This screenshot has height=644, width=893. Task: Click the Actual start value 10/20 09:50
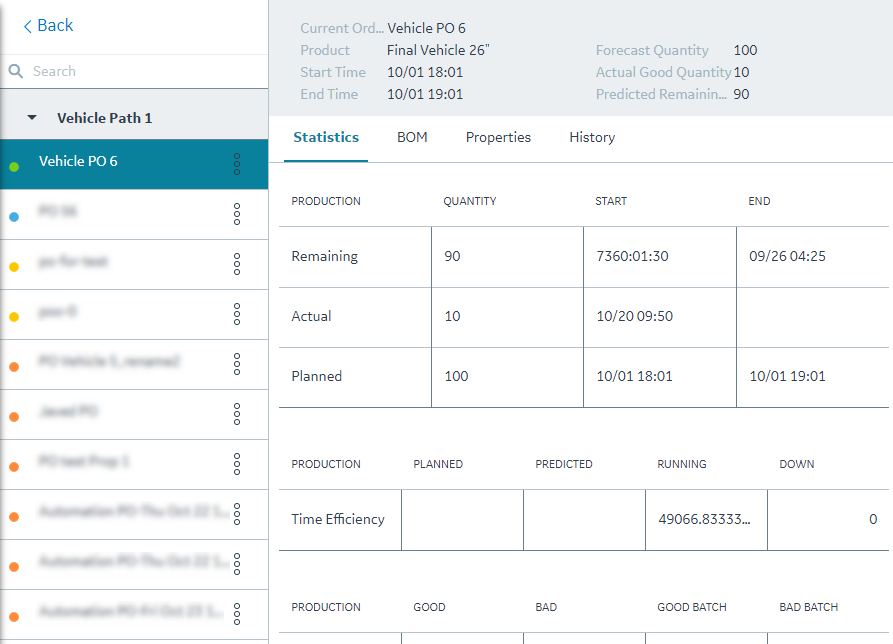tap(634, 316)
